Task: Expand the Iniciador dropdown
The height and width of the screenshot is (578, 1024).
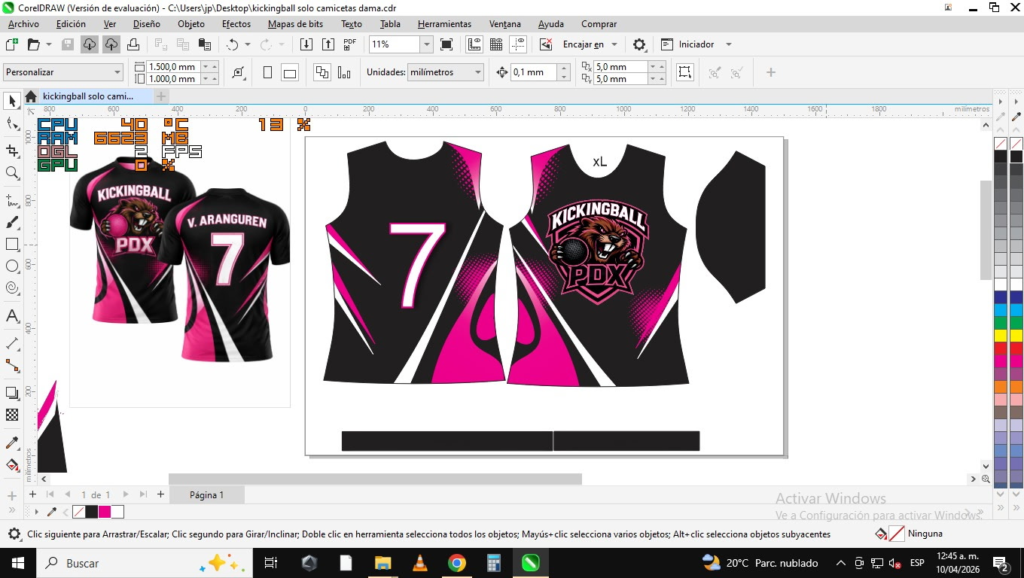Action: [x=729, y=44]
